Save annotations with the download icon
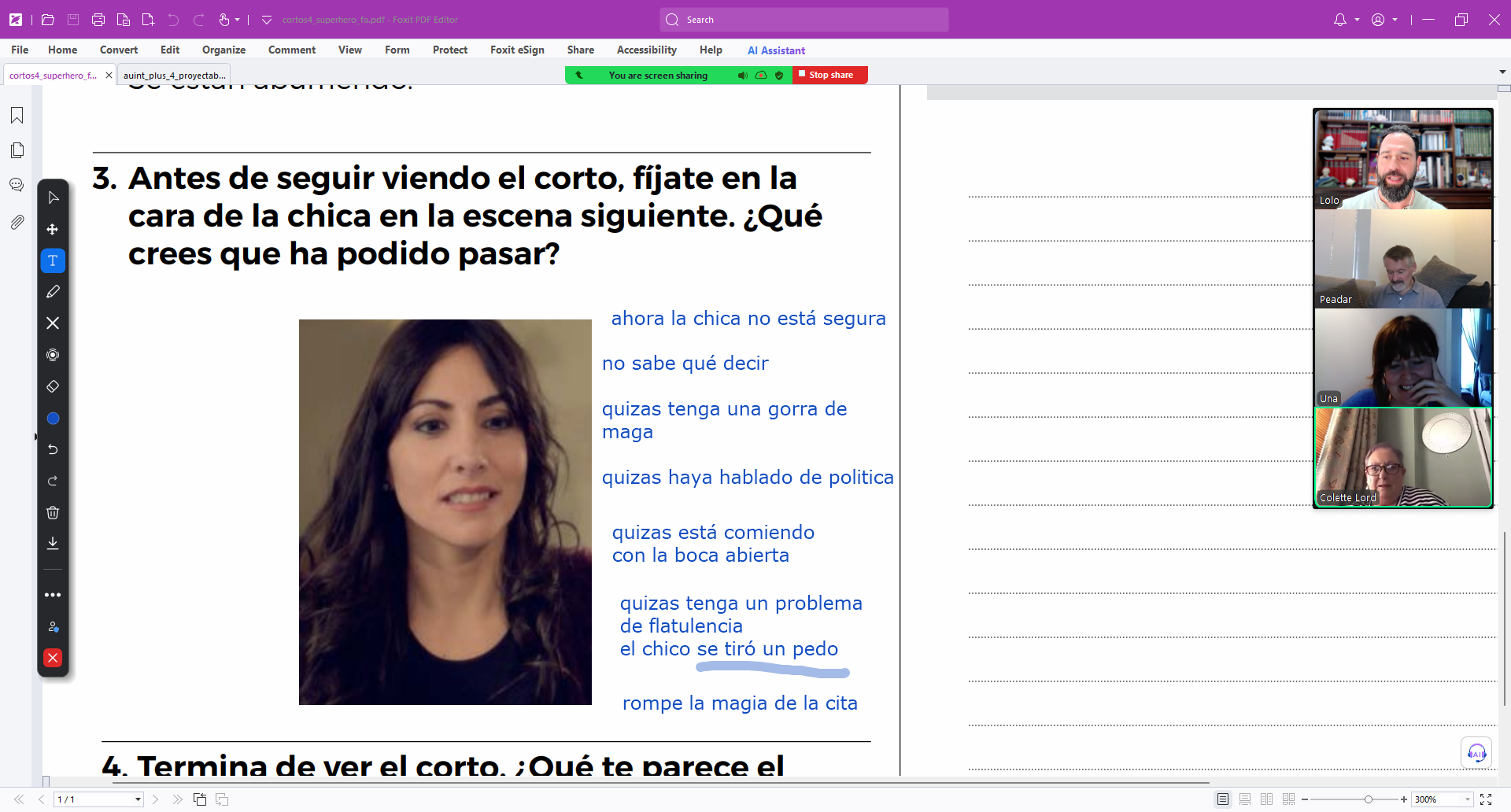 [53, 543]
